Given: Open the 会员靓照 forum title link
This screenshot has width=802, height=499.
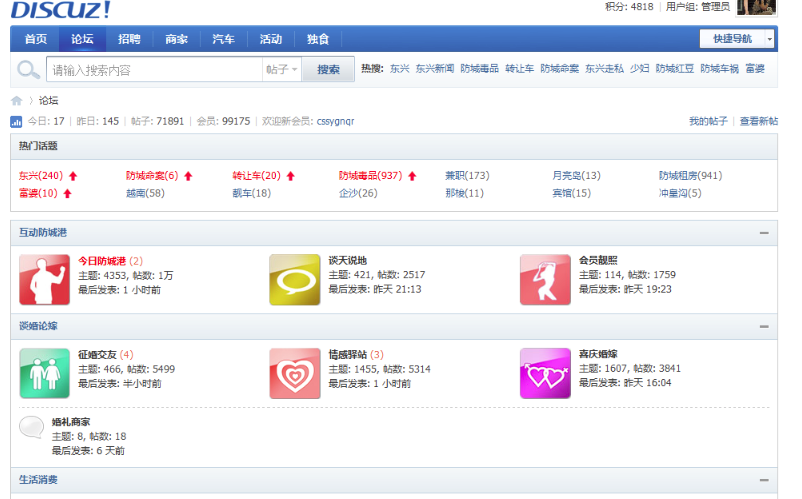Looking at the screenshot, I should (598, 261).
